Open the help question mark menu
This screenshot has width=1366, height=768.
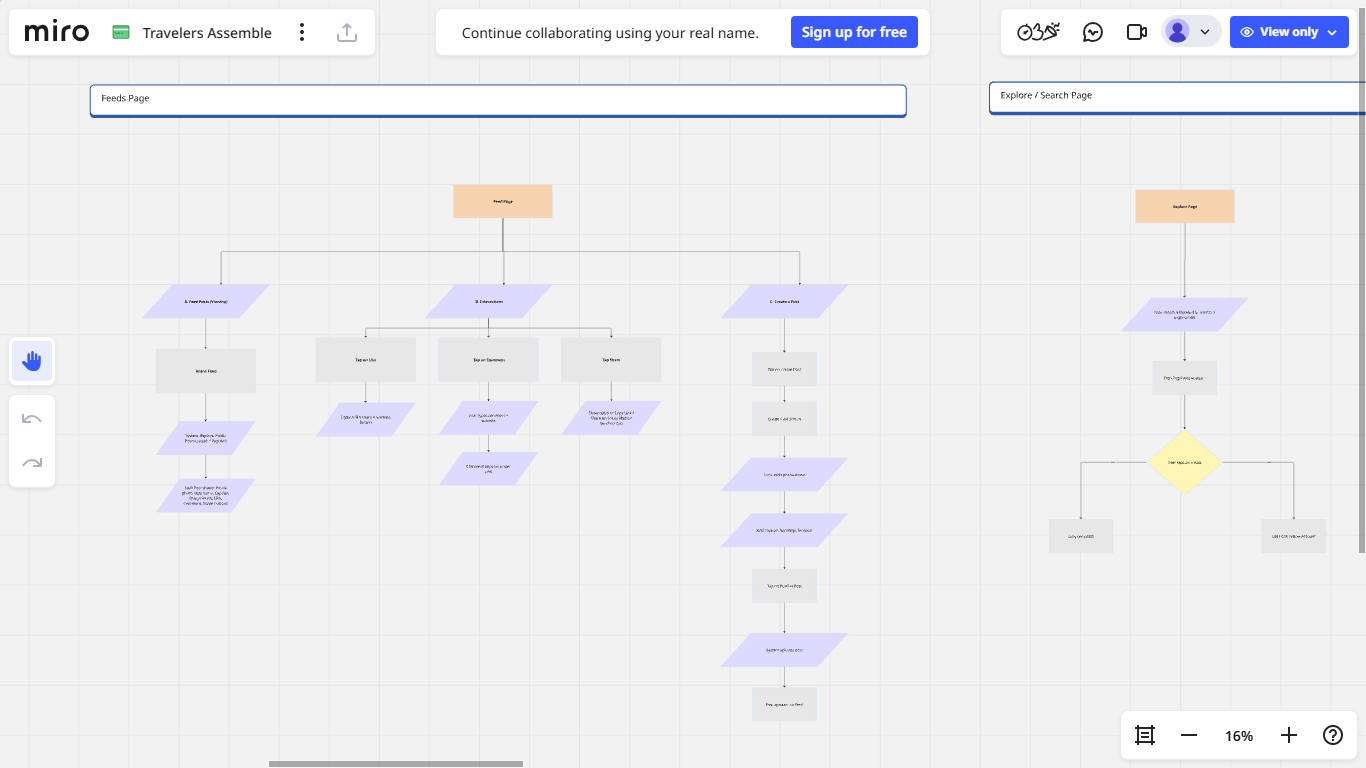click(1332, 735)
